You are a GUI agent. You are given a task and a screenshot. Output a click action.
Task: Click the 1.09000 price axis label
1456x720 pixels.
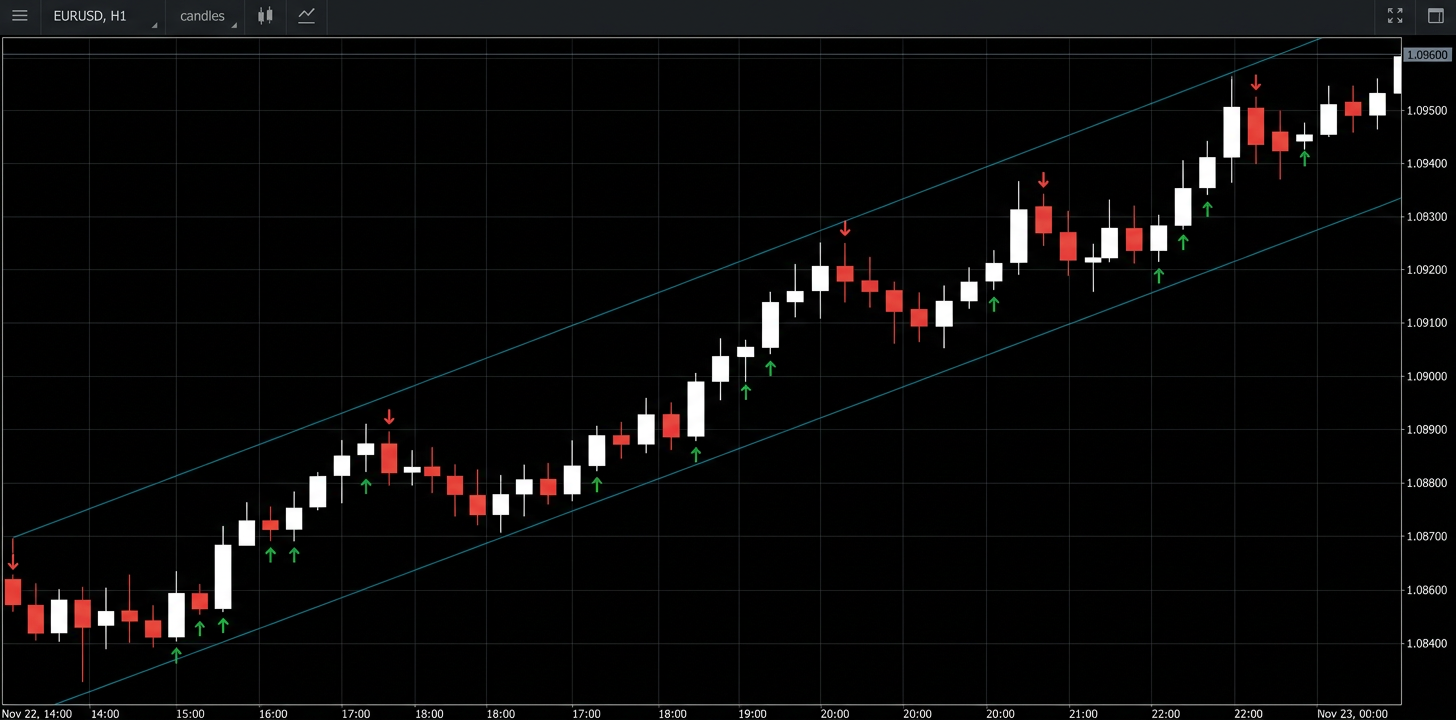tap(1428, 377)
